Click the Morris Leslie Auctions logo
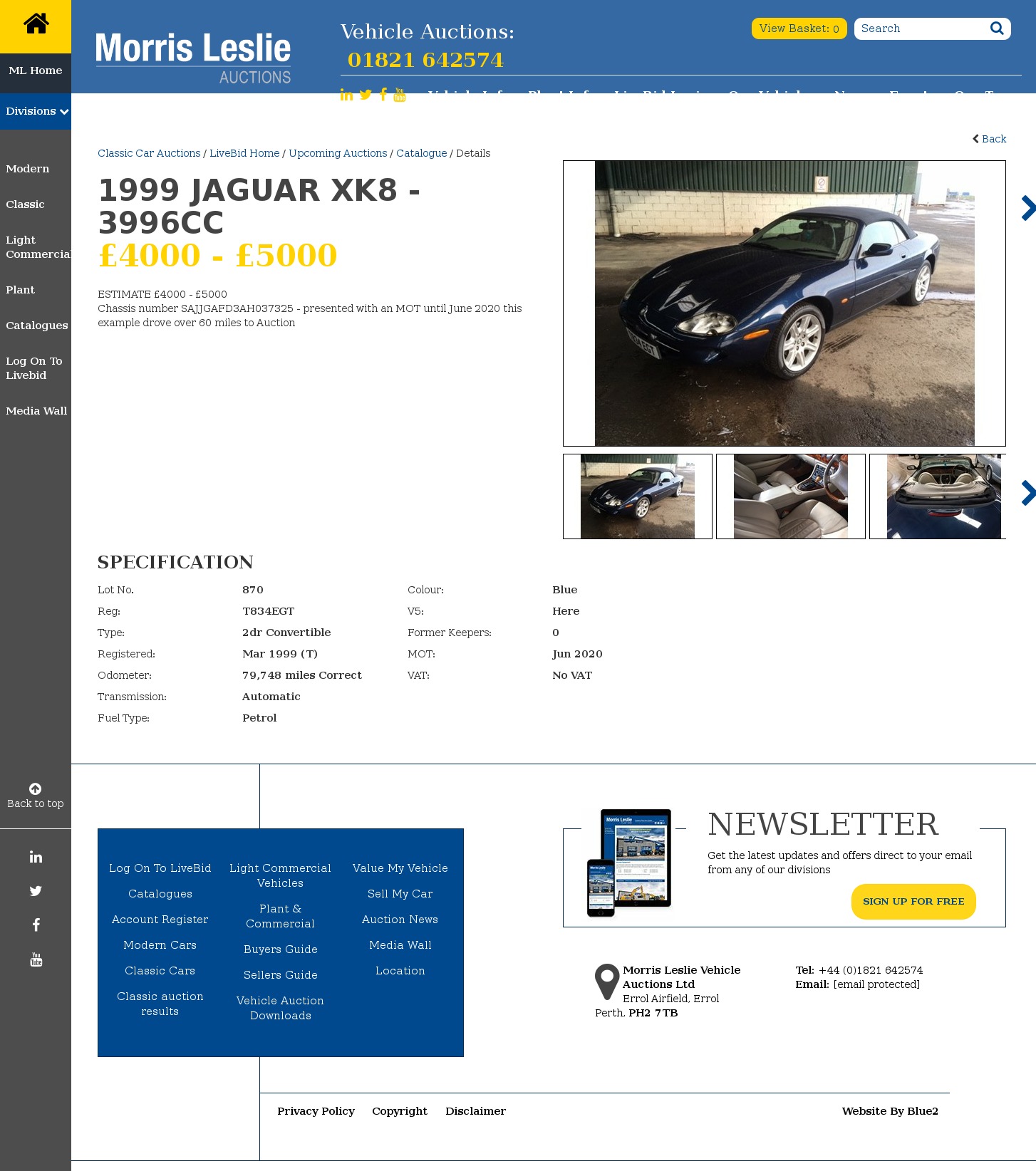Image resolution: width=1036 pixels, height=1171 pixels. click(x=193, y=58)
